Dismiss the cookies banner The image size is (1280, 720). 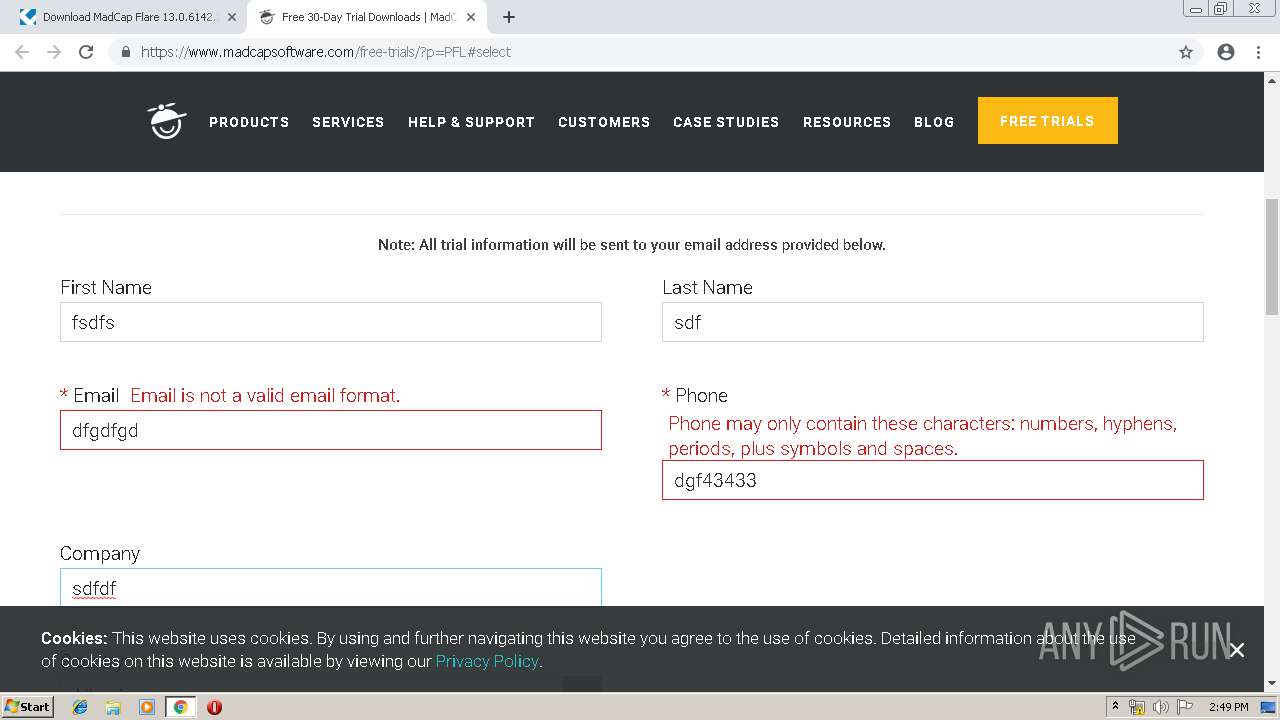1237,650
